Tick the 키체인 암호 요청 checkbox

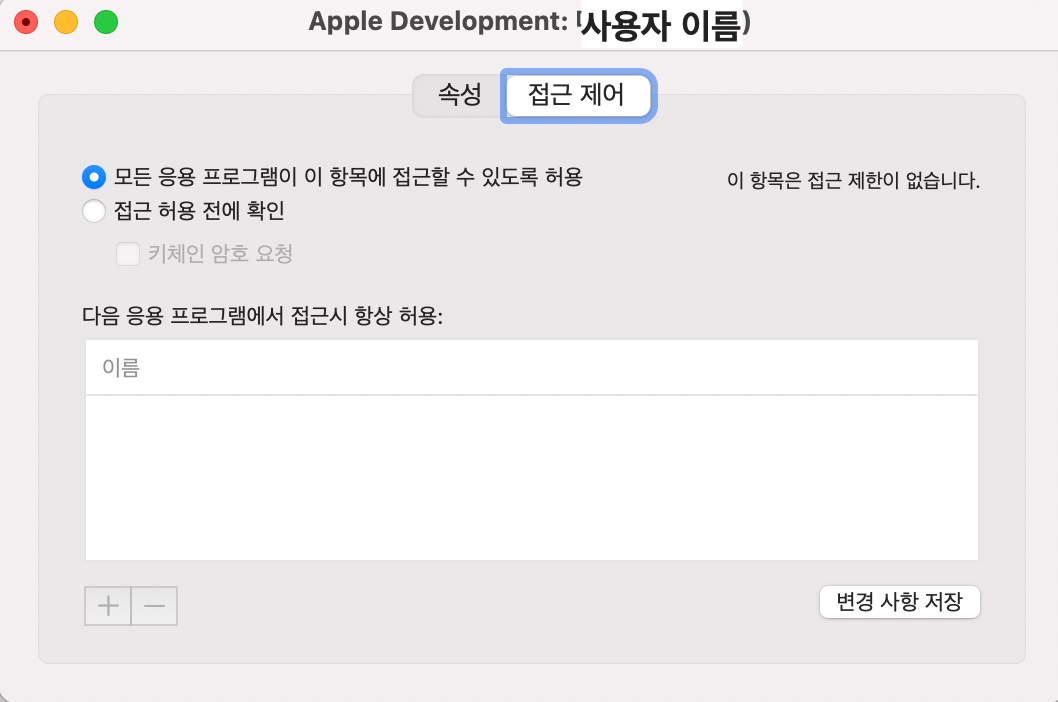(x=128, y=254)
